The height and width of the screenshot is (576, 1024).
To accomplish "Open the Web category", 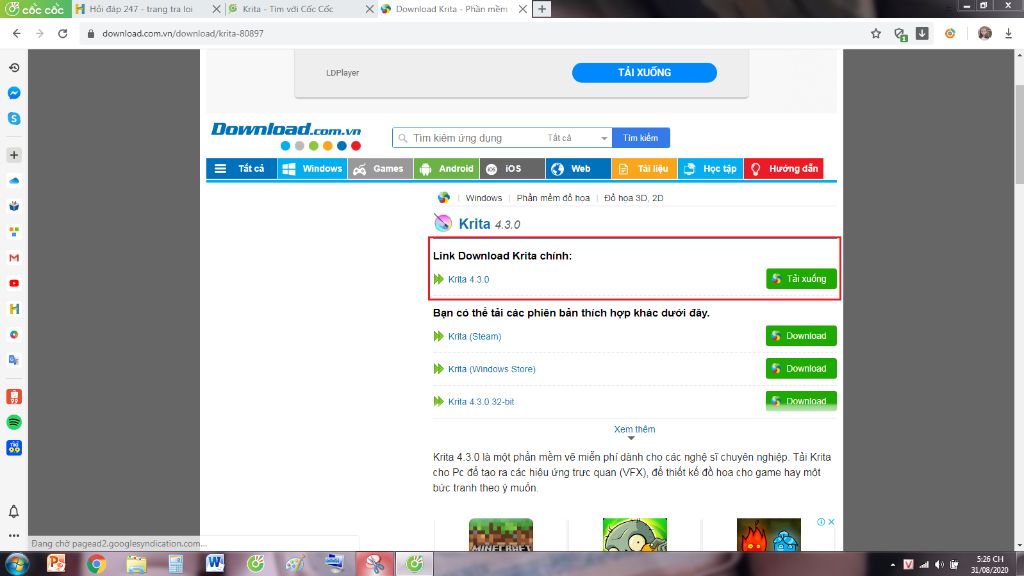I will pyautogui.click(x=578, y=168).
